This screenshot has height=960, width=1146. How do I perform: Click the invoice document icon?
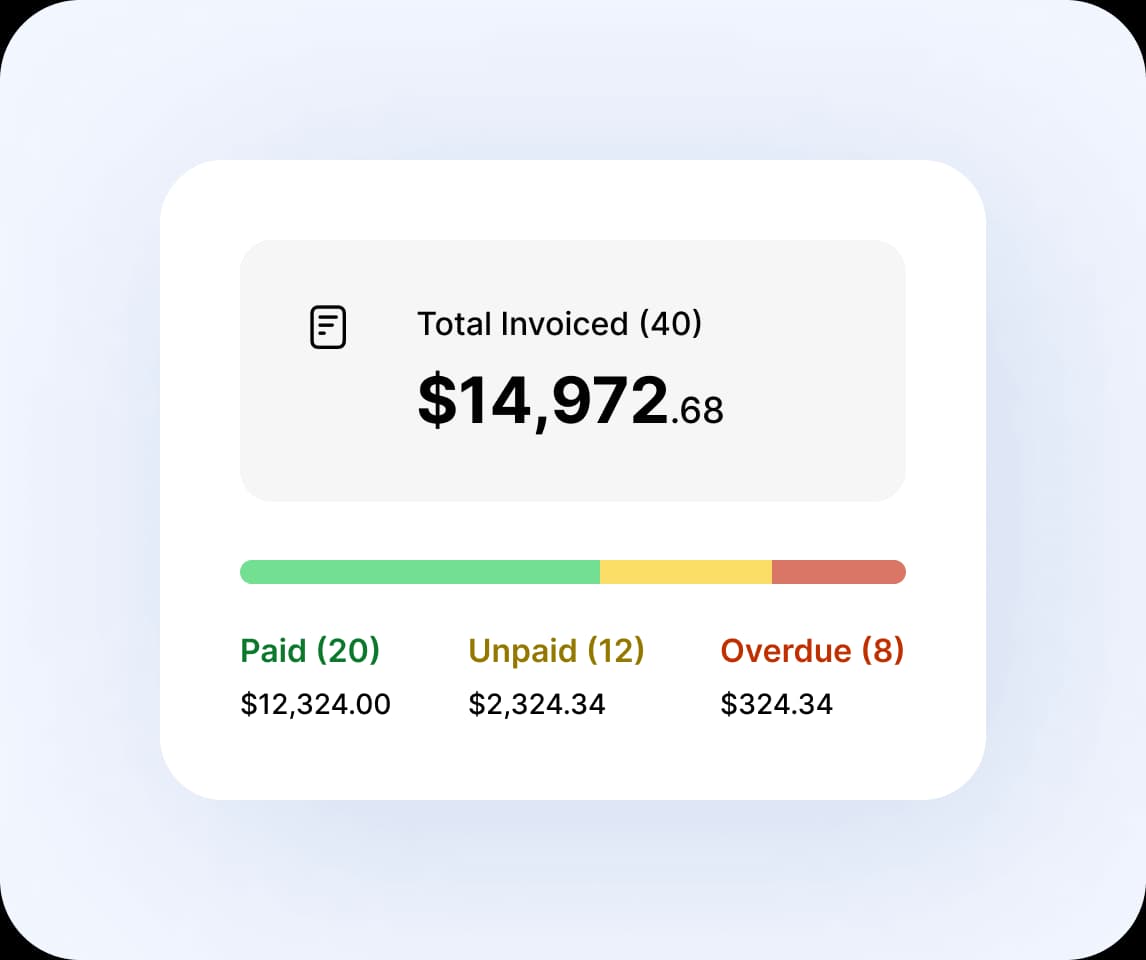[x=328, y=328]
